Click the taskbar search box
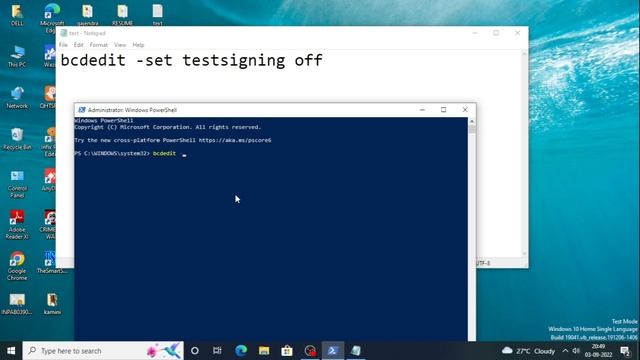 (x=103, y=351)
